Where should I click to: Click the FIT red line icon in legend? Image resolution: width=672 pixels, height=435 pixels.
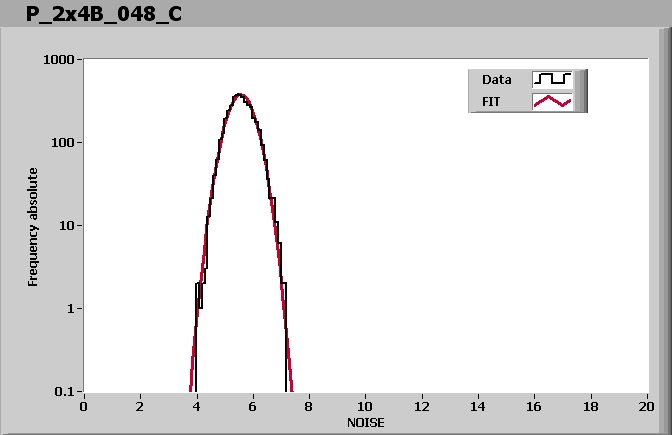[x=552, y=101]
